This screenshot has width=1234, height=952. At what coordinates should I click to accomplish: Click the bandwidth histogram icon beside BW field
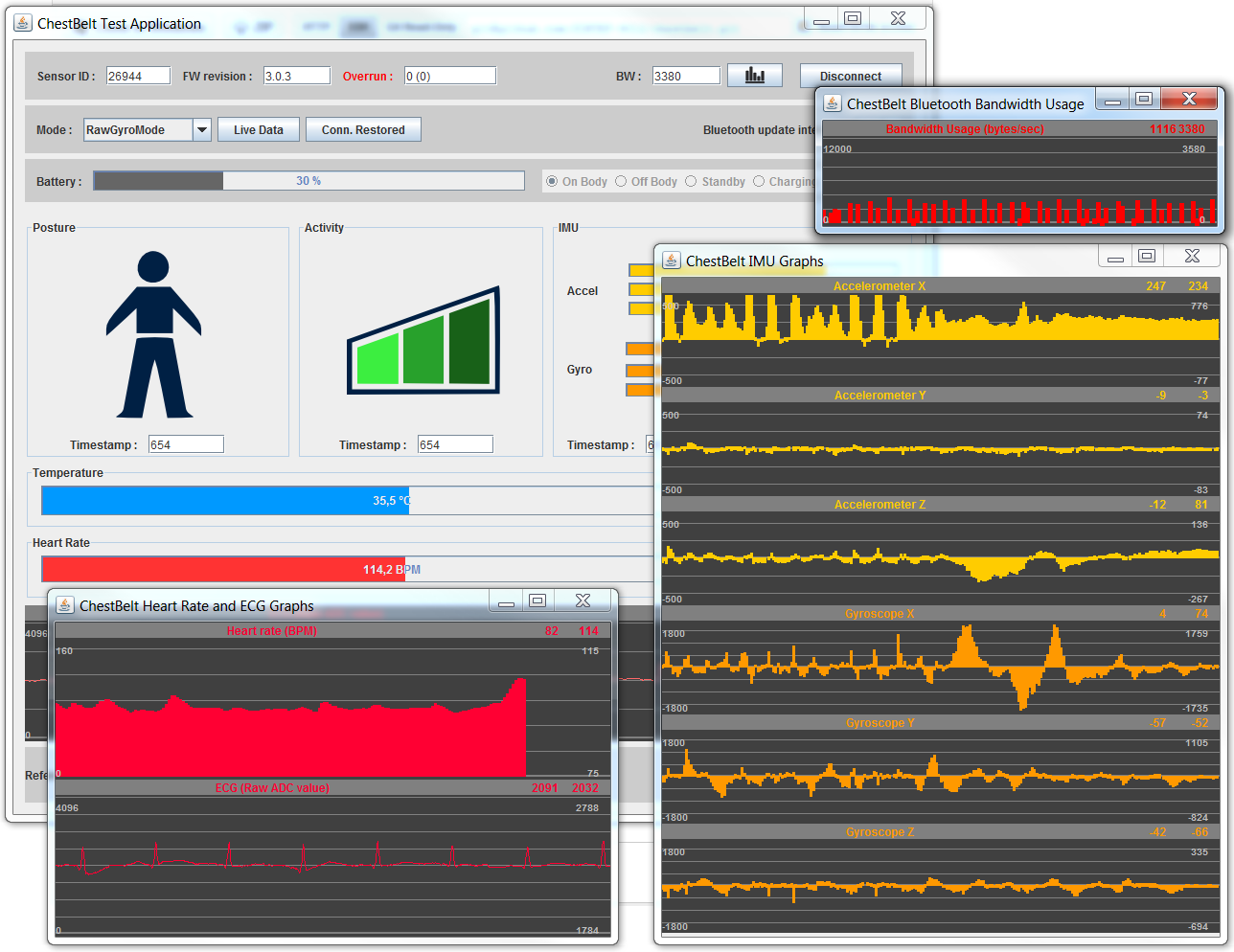[x=755, y=75]
